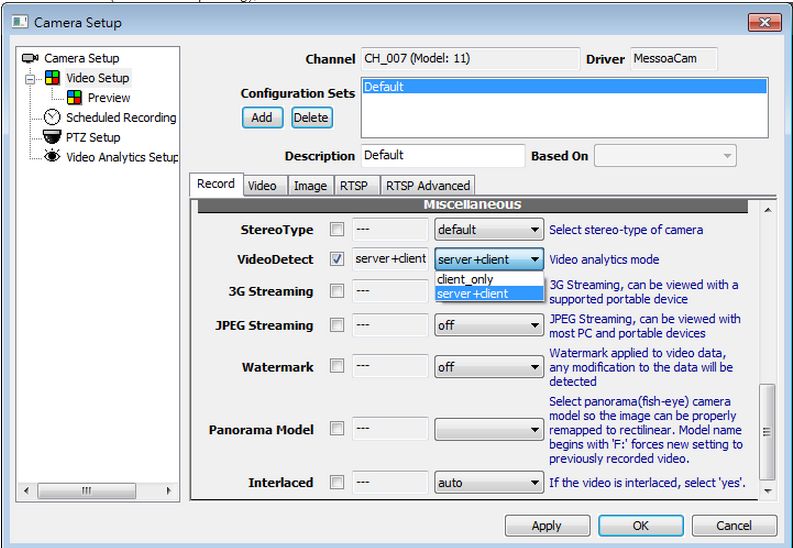Click the Channel CH_007 field

[x=470, y=59]
